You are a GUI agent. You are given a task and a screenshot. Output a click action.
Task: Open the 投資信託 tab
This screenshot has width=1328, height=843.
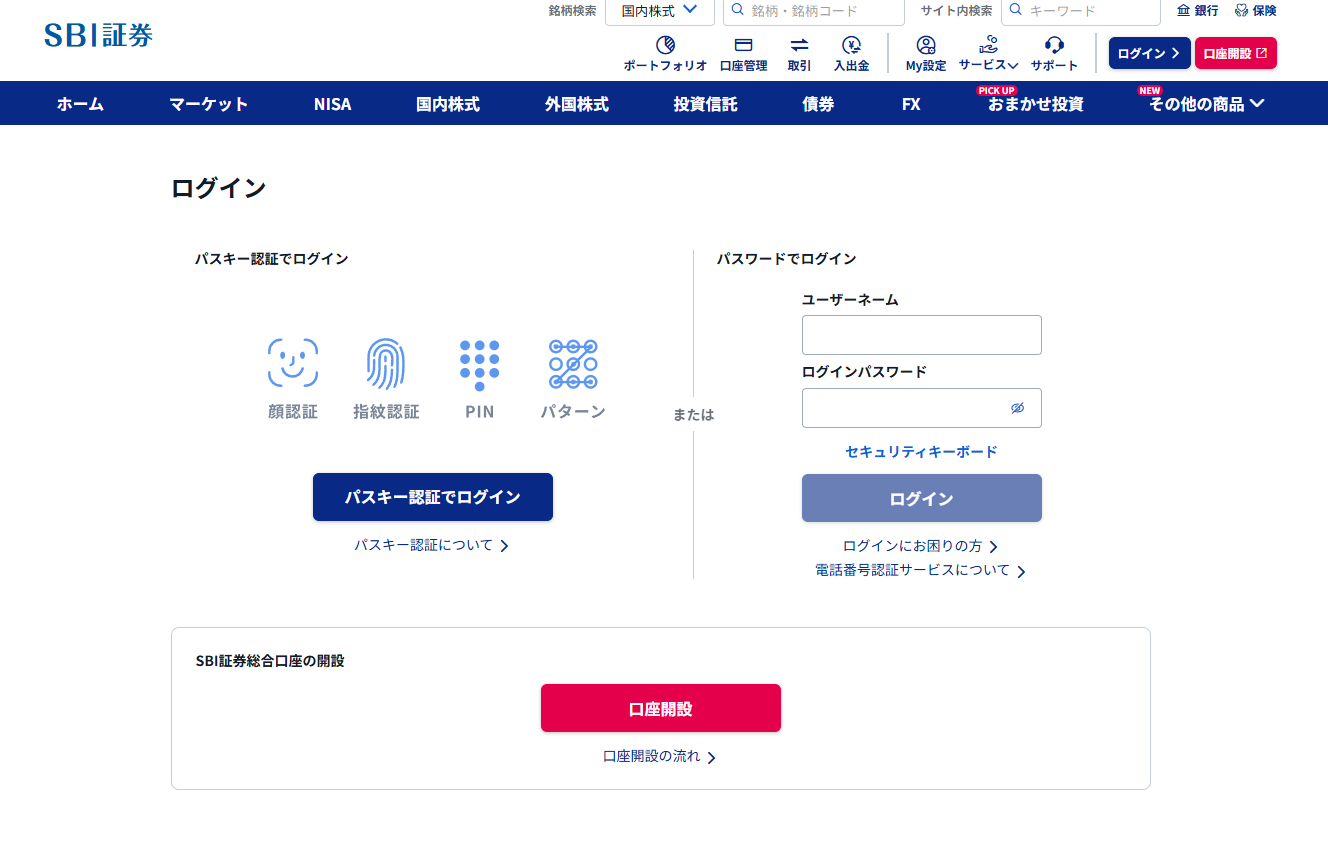pos(706,103)
